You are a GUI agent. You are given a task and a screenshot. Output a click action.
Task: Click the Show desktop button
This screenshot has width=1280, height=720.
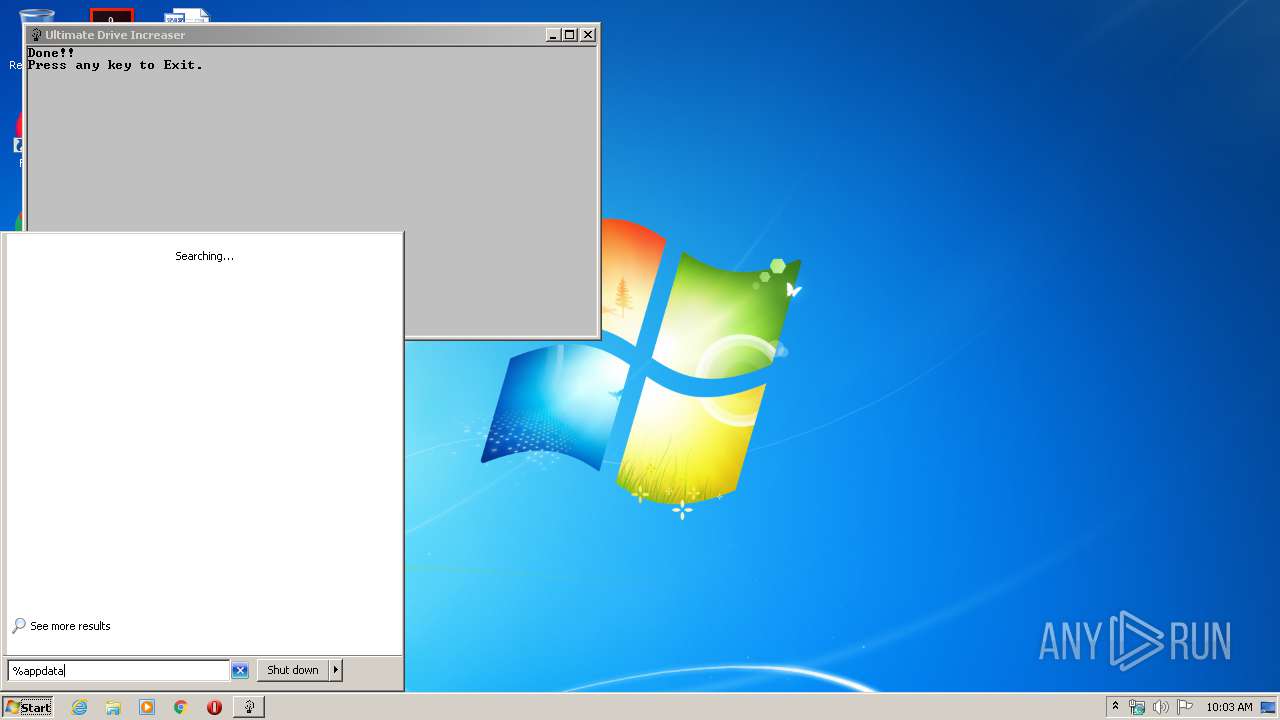pyautogui.click(x=1268, y=707)
